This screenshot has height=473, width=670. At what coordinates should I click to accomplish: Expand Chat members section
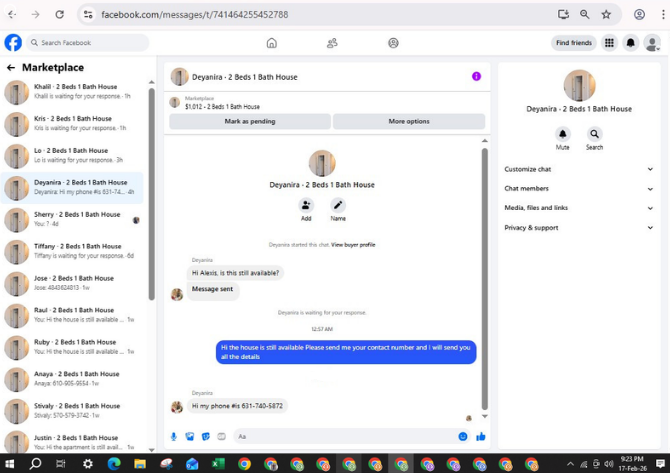click(579, 188)
